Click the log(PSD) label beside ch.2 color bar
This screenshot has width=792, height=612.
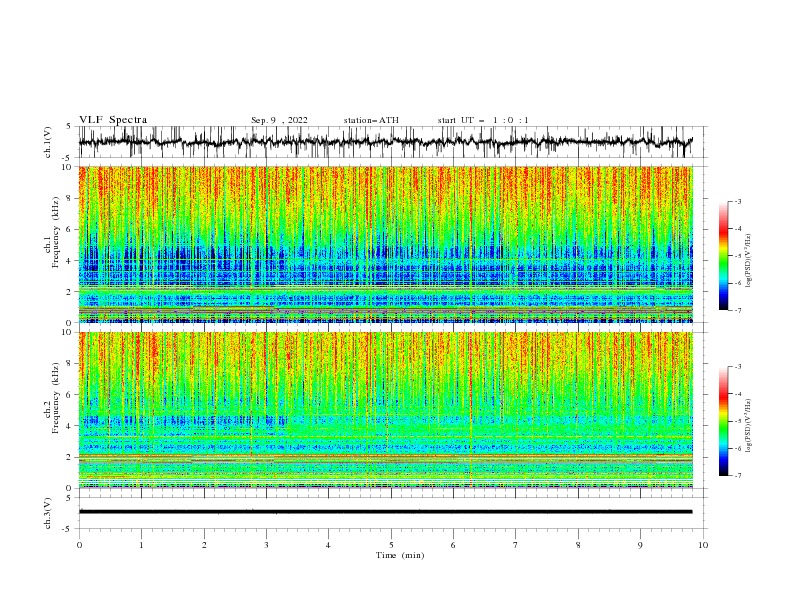(x=748, y=425)
